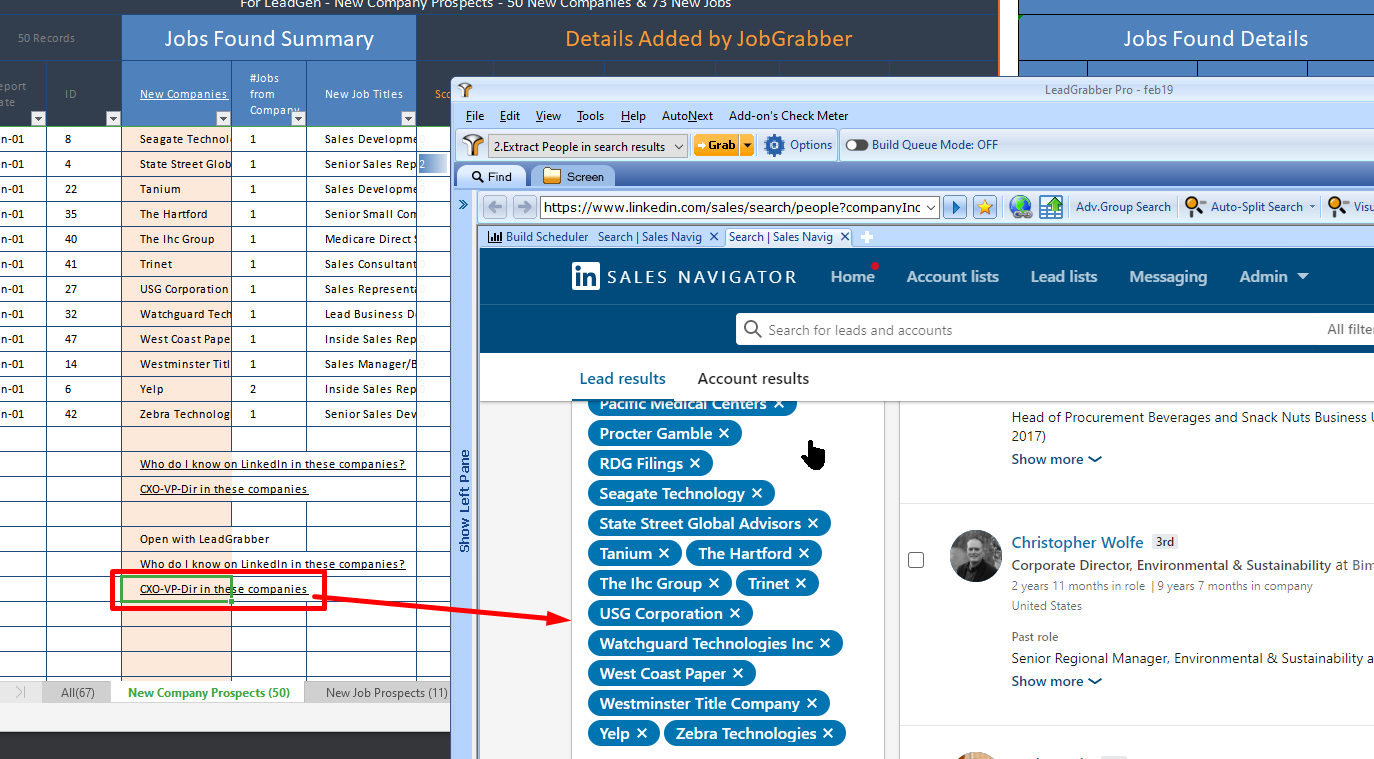Viewport: 1374px width, 759px height.
Task: Remove the Yelp company filter chip
Action: point(642,733)
